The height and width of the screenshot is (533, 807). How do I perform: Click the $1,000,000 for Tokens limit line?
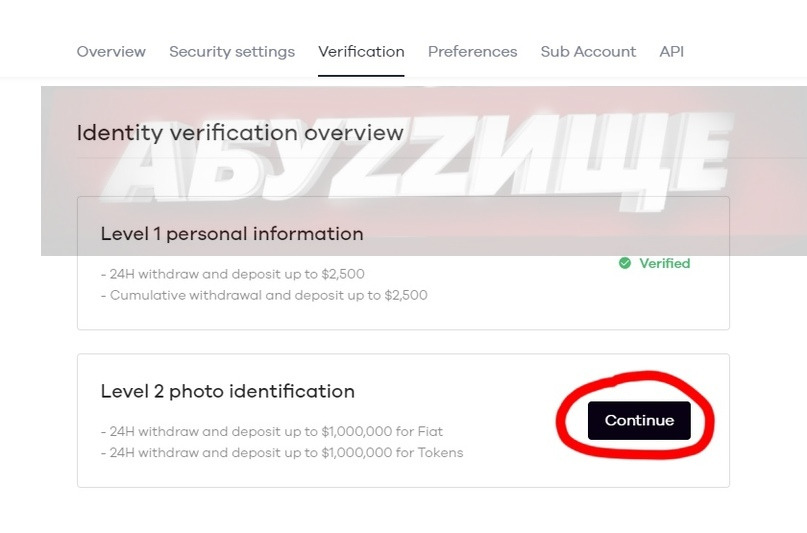tap(282, 453)
